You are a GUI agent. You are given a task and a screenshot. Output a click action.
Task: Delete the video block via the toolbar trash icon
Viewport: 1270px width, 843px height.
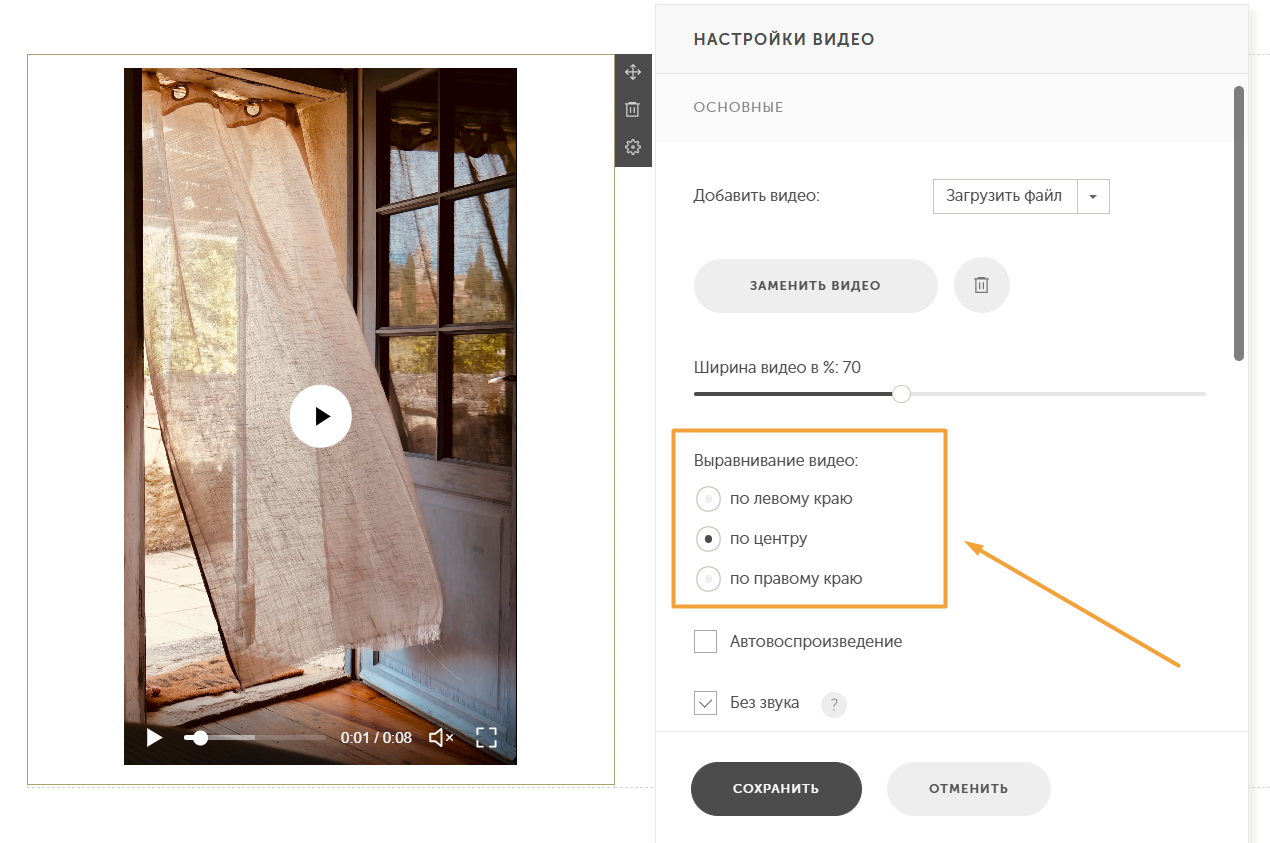pos(632,109)
